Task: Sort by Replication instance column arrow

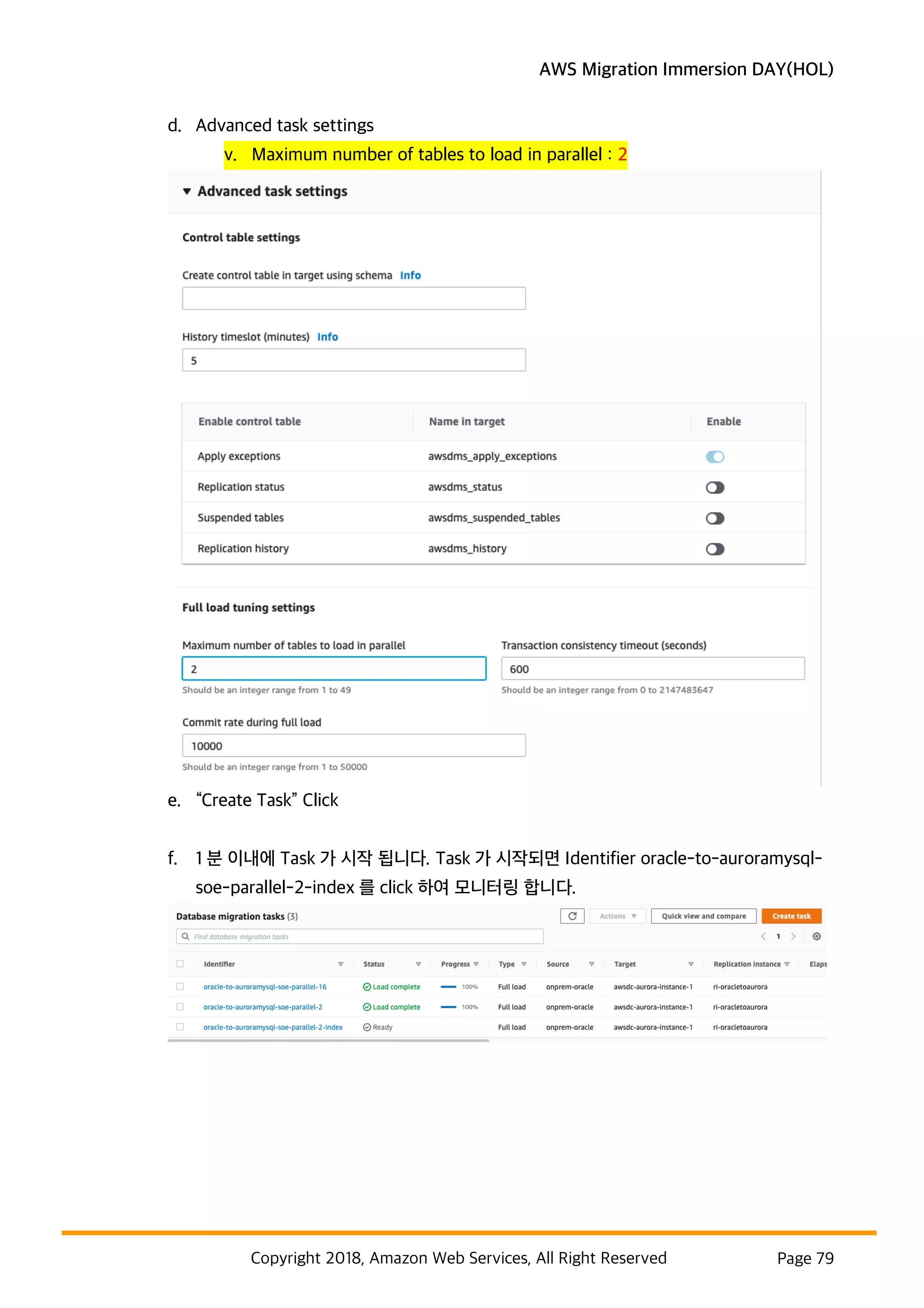Action: click(x=787, y=965)
